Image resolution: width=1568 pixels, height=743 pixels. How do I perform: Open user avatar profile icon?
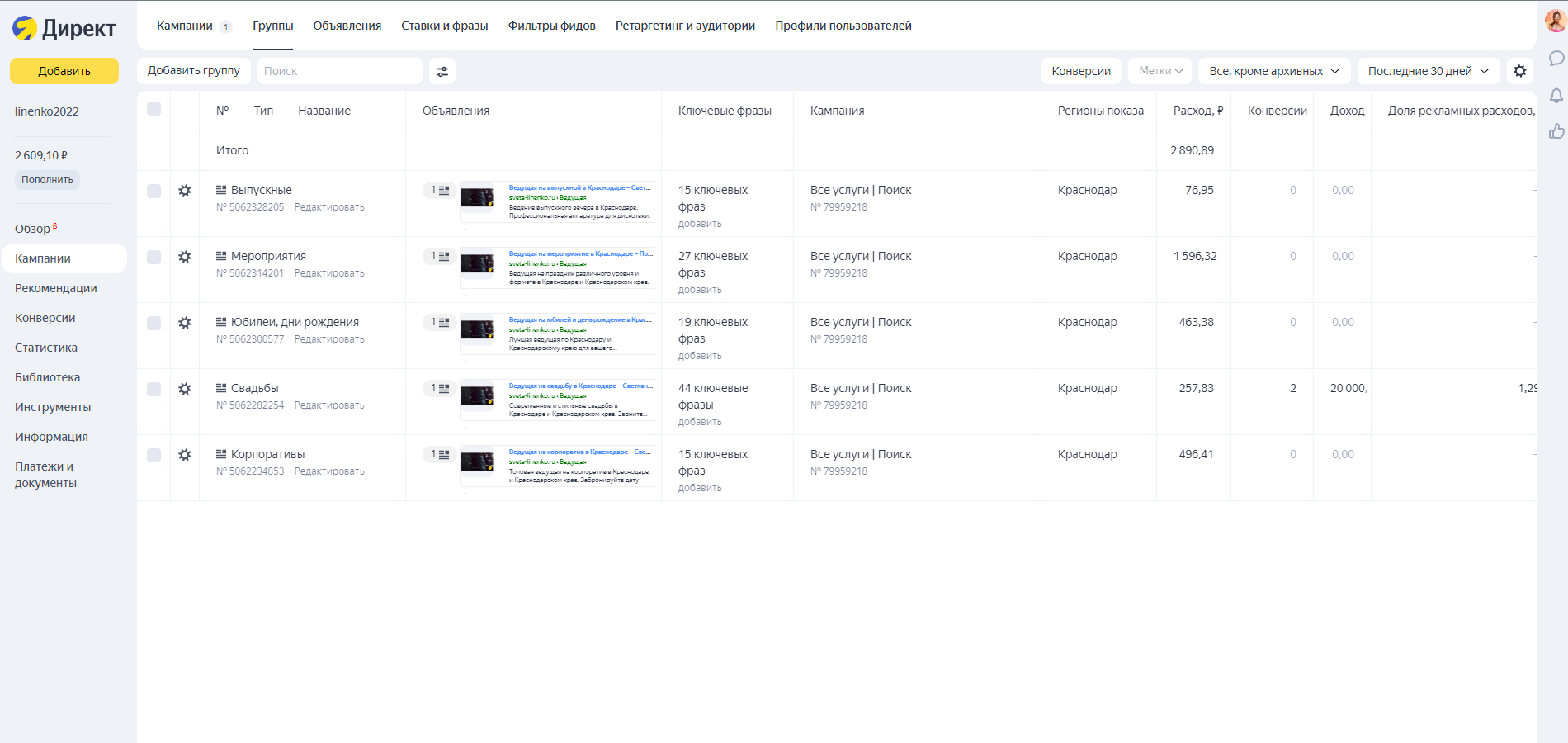click(1556, 21)
